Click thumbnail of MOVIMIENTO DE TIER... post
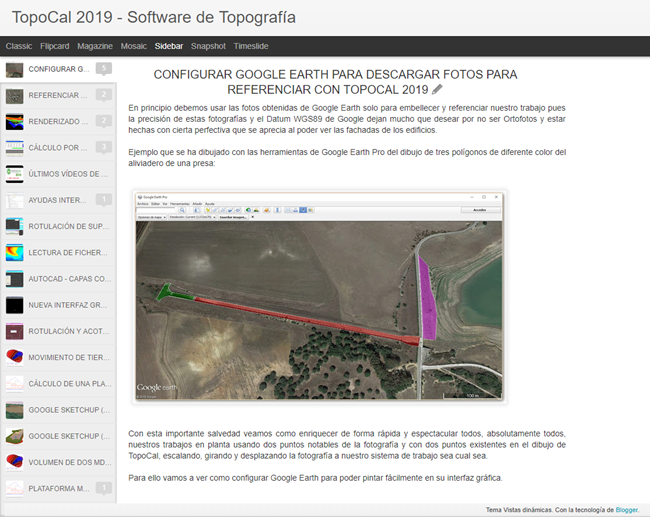Screen dimensions: 650x518 point(15,358)
